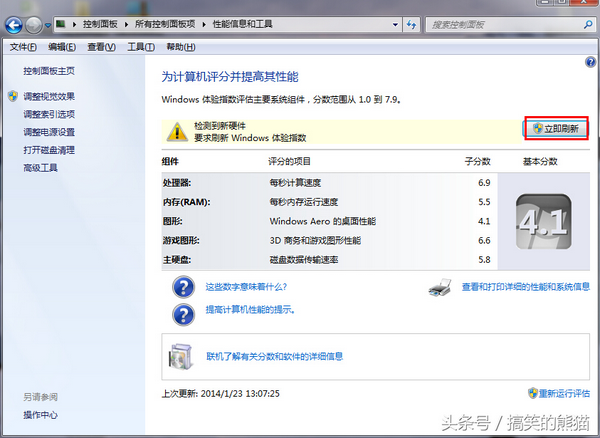Click the blue help question icon top right
Image resolution: width=600 pixels, height=438 pixels.
coord(590,62)
